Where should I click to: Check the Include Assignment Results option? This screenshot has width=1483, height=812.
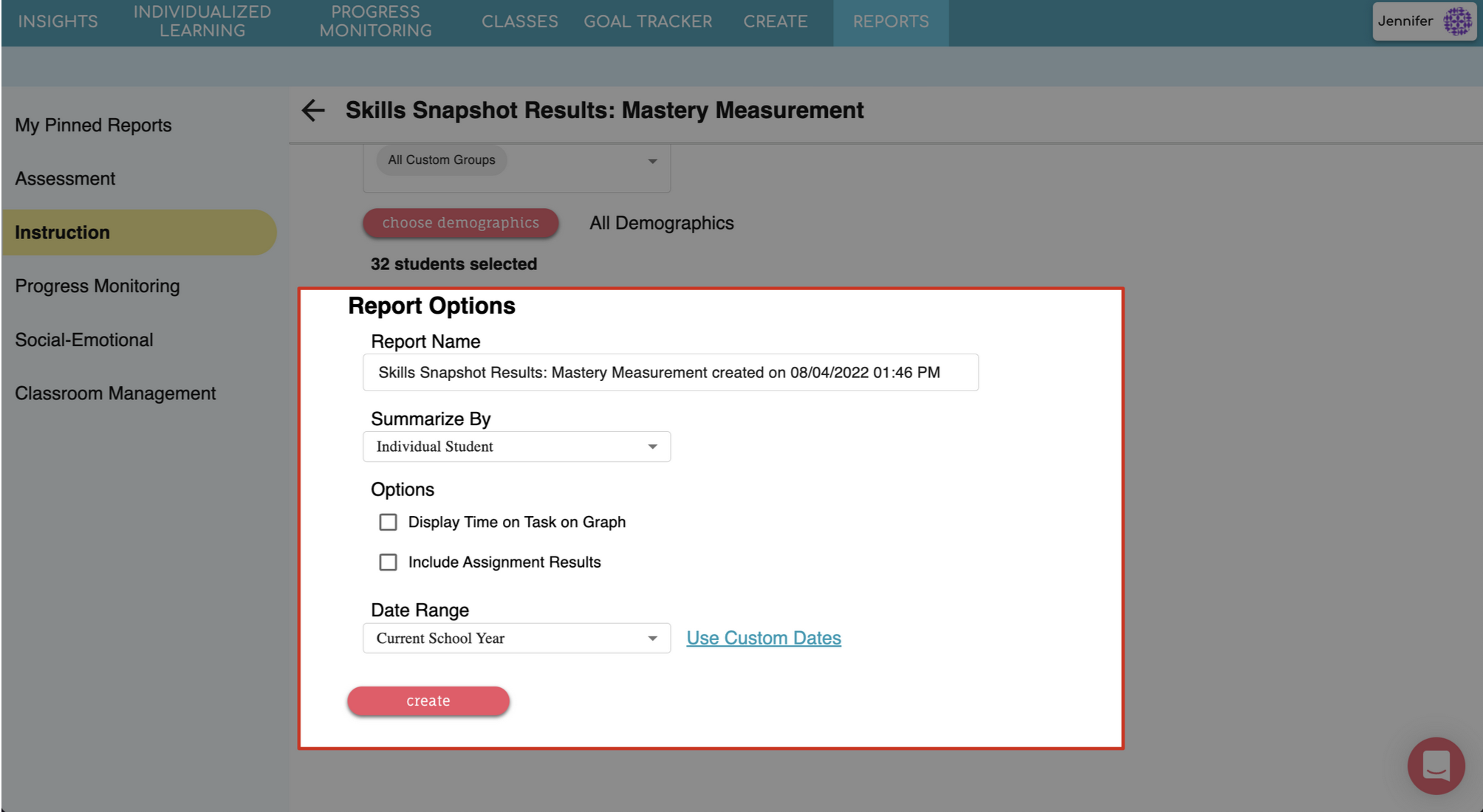(388, 562)
